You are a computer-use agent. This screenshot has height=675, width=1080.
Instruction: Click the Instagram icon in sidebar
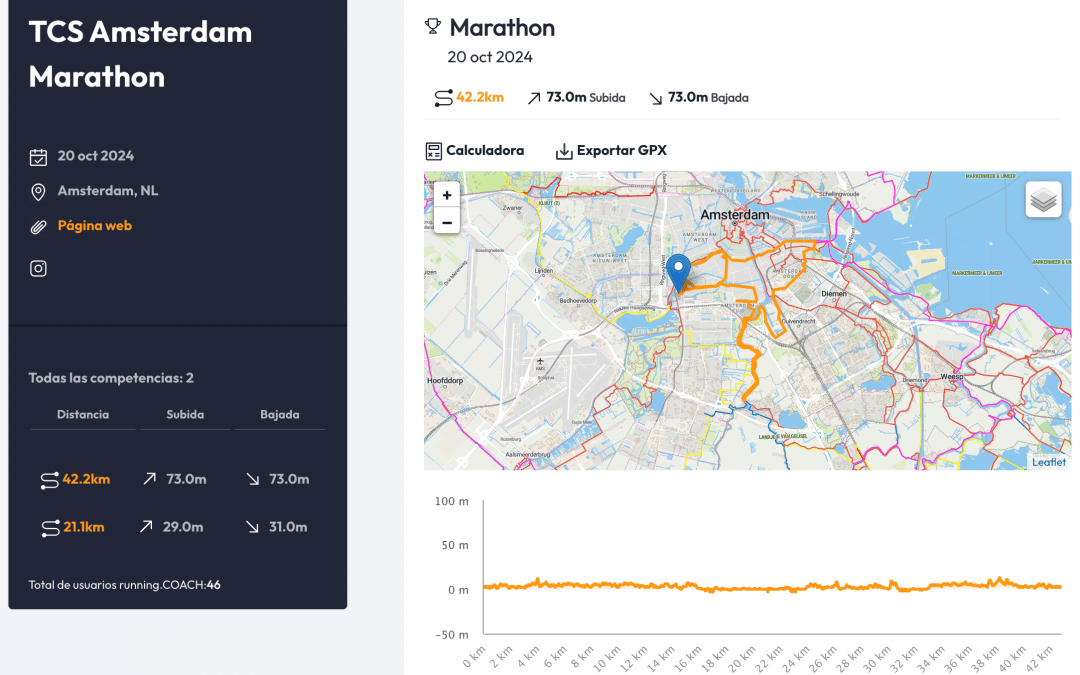(38, 268)
